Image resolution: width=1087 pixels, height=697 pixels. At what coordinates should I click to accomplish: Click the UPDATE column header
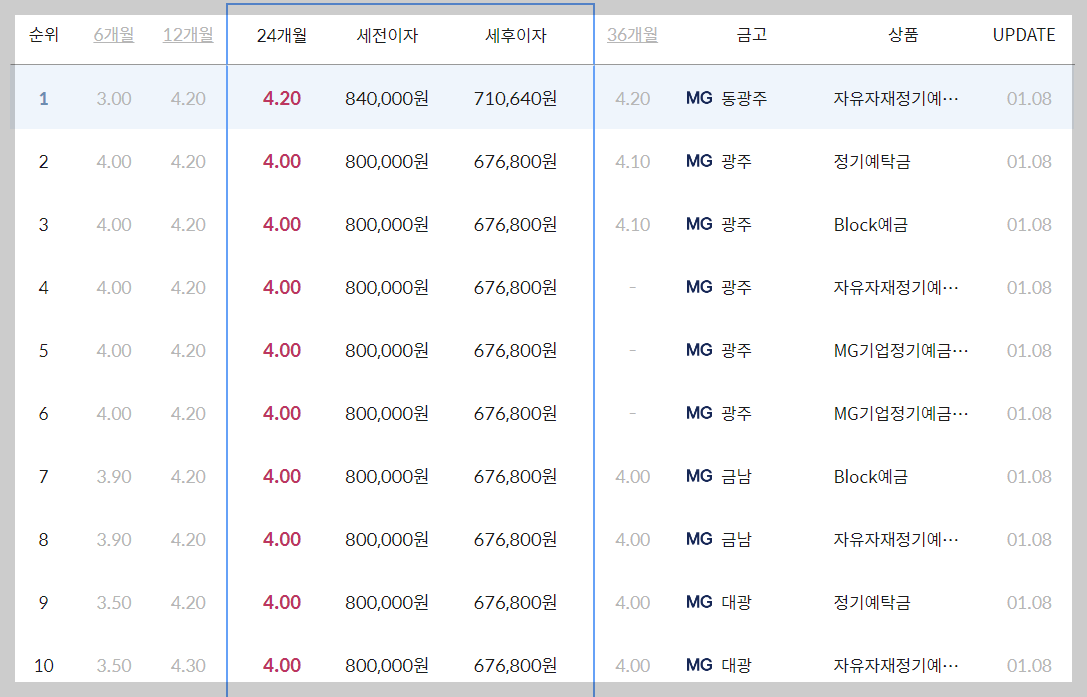coord(1022,35)
